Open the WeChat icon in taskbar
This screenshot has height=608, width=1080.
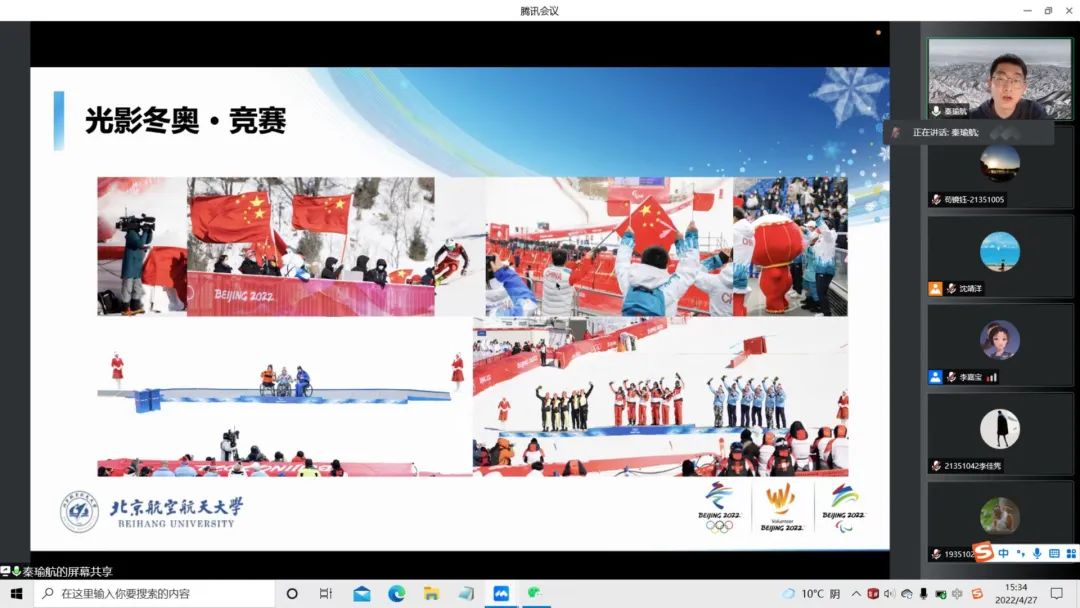(x=535, y=593)
